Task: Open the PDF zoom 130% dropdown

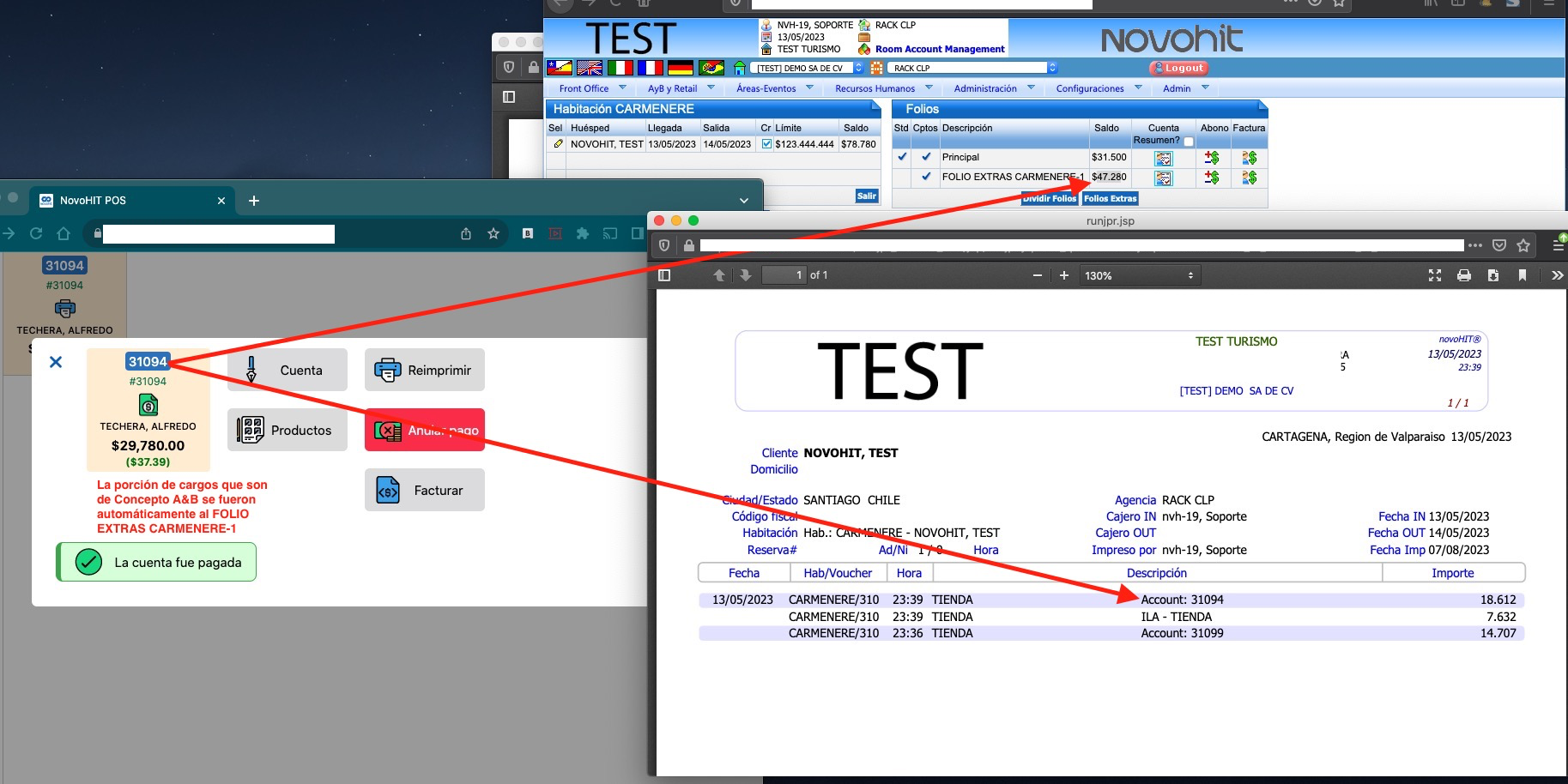Action: pos(1140,275)
